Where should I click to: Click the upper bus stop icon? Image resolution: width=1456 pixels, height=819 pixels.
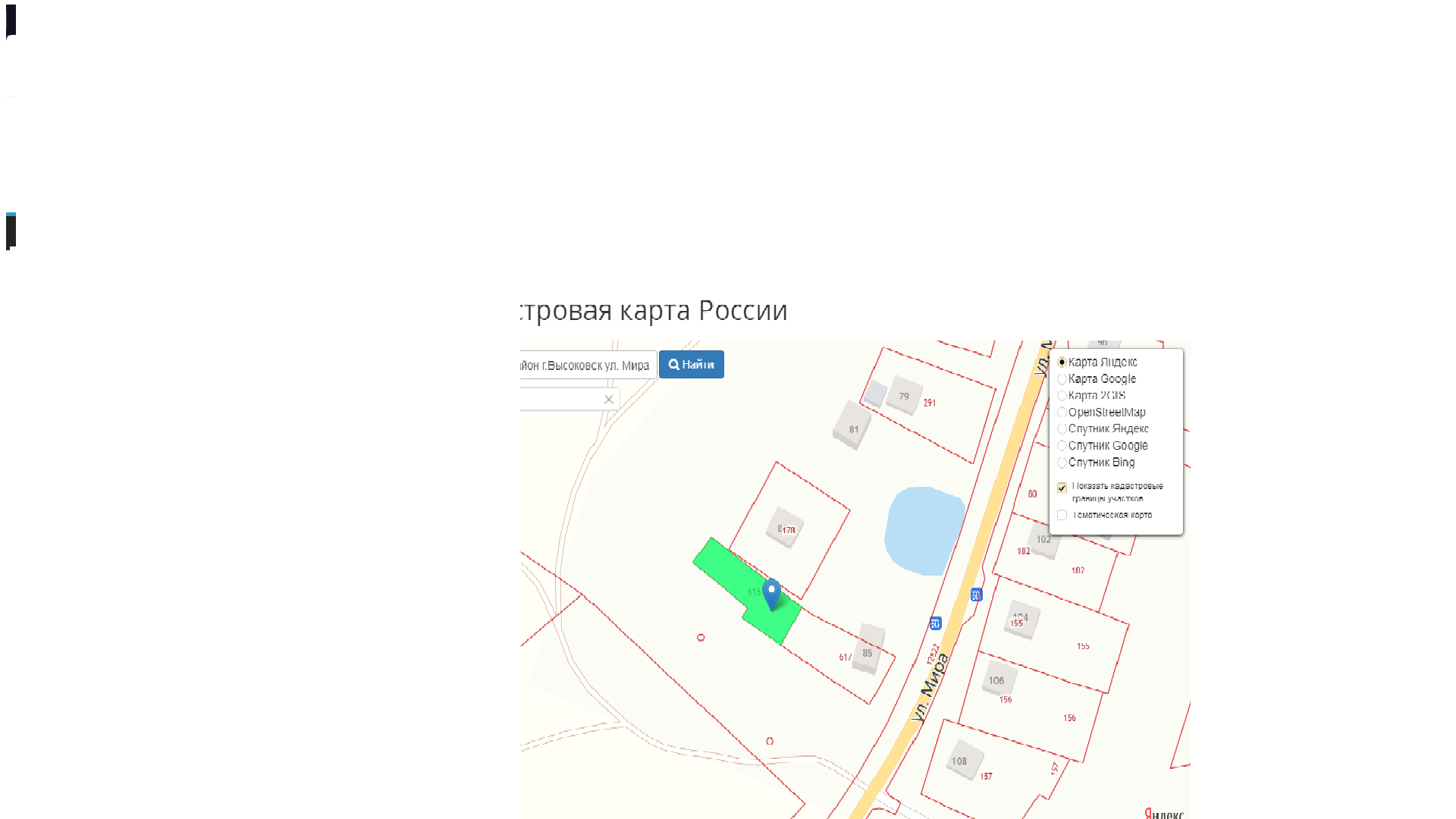(x=976, y=595)
